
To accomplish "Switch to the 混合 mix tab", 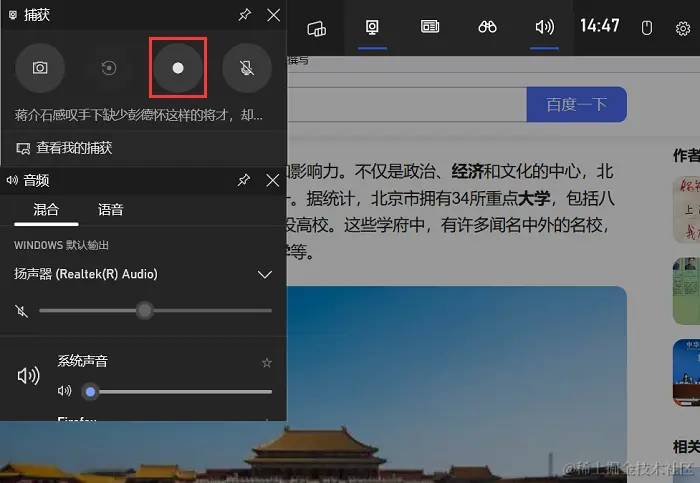I will (46, 210).
